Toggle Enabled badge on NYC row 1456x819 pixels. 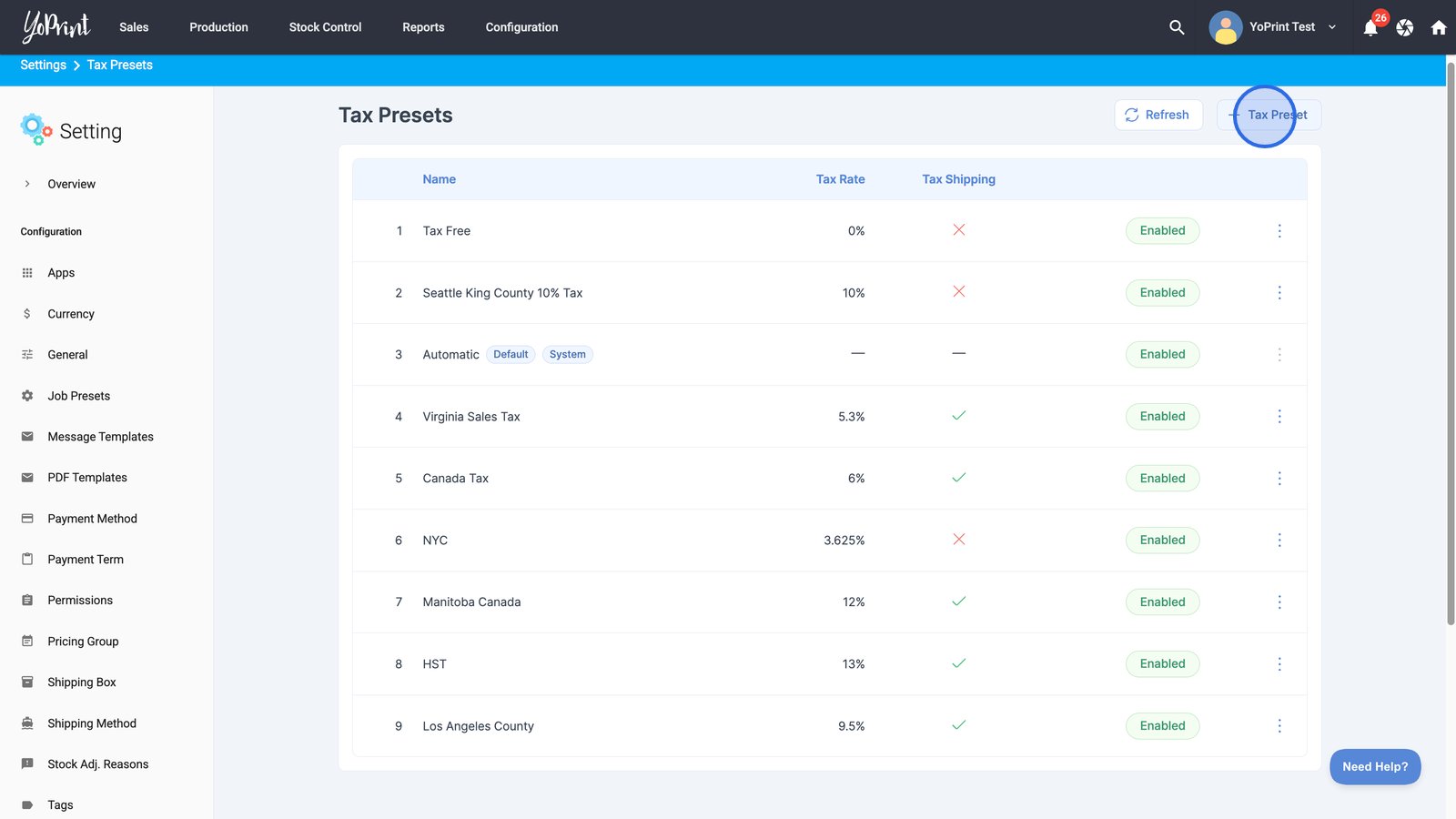[1162, 541]
